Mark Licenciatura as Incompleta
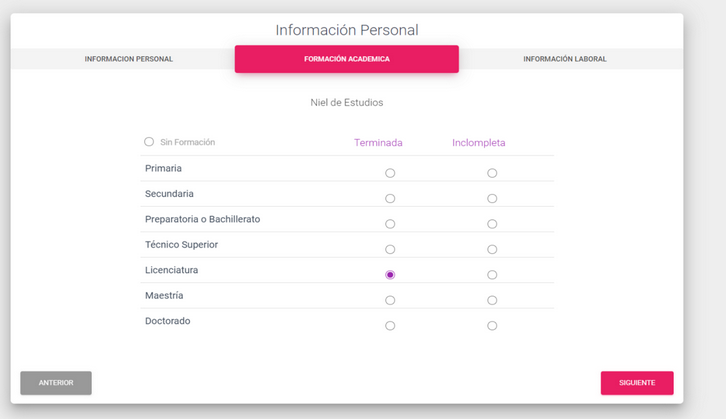The width and height of the screenshot is (726, 419). (x=492, y=275)
